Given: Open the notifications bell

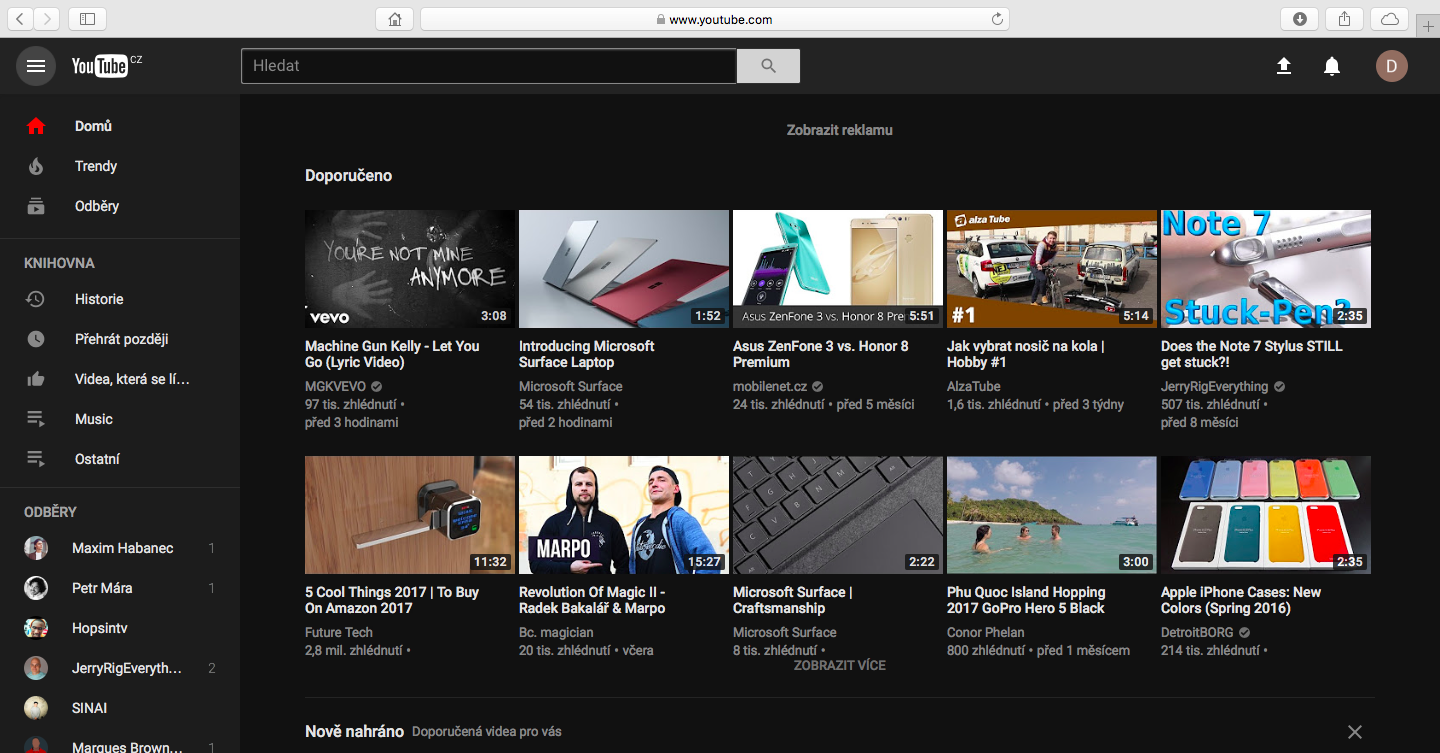Looking at the screenshot, I should [1332, 66].
